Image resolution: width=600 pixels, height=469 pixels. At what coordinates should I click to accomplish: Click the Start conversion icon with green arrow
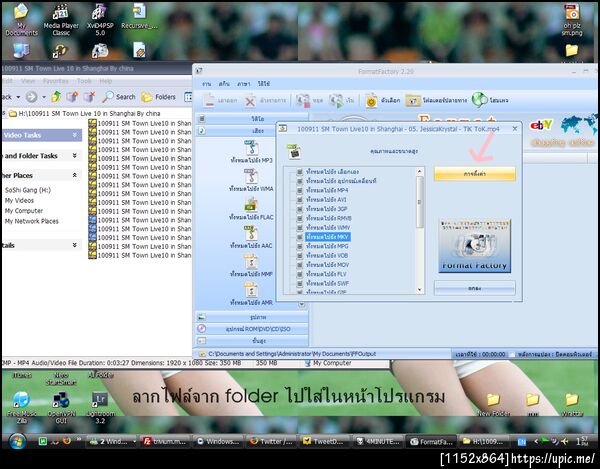click(336, 101)
